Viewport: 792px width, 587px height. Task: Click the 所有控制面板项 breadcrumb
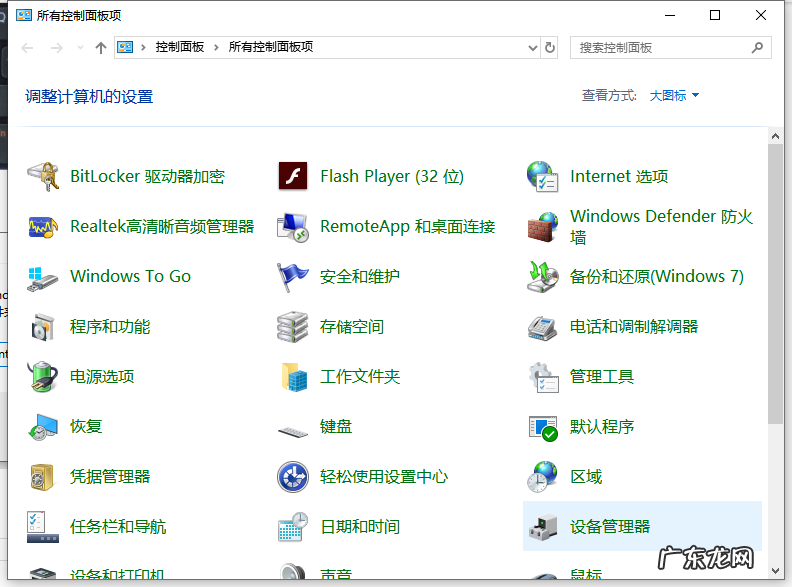271,47
